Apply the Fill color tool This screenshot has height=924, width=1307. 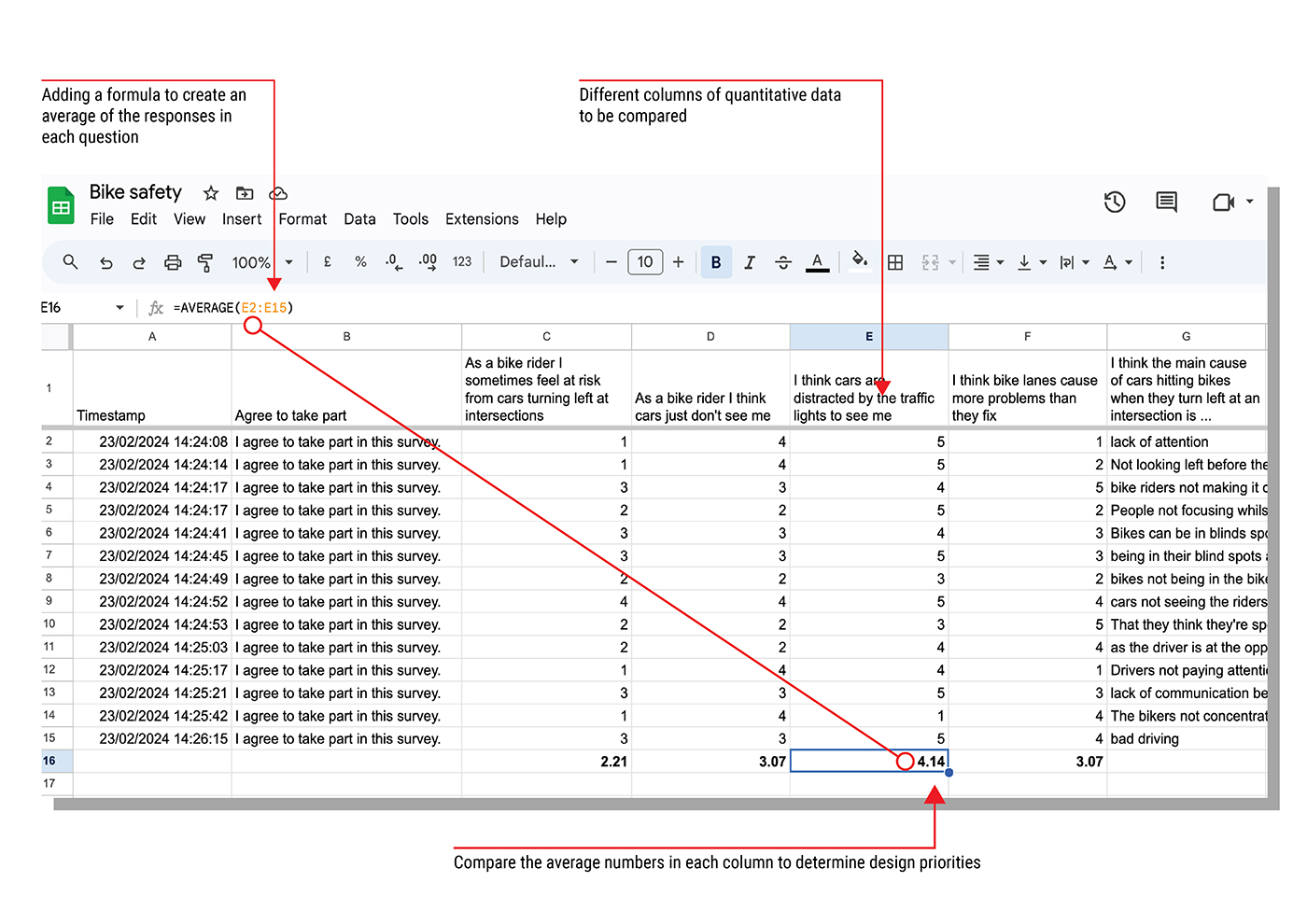coord(860,262)
